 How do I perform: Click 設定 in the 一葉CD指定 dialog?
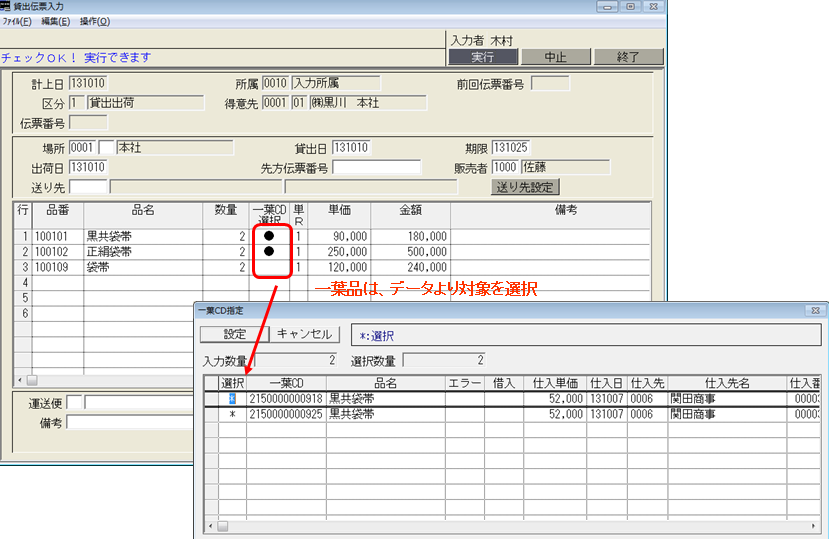tap(234, 334)
